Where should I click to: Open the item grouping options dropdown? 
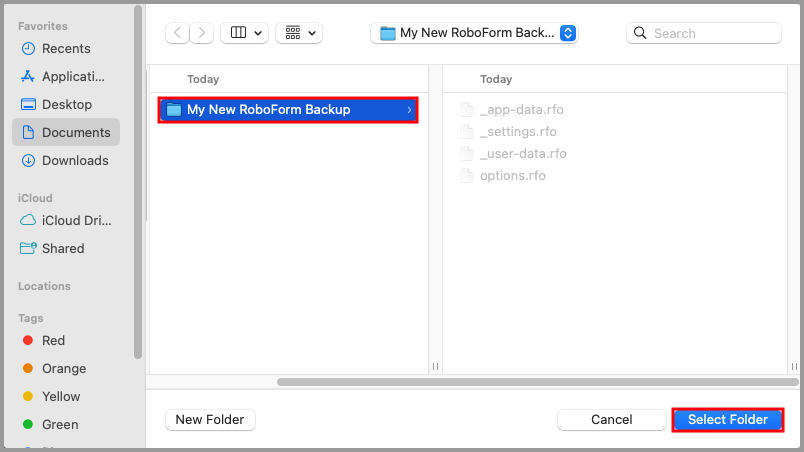(x=299, y=33)
